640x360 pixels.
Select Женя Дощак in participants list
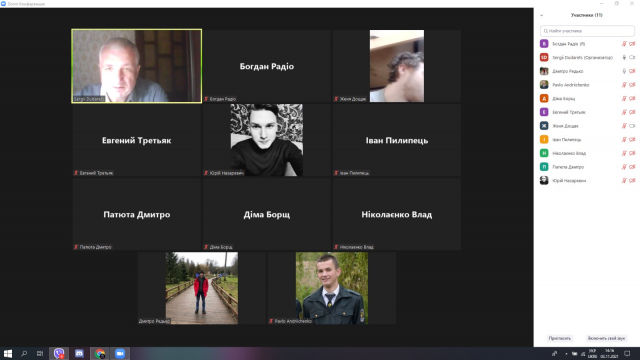[587, 126]
